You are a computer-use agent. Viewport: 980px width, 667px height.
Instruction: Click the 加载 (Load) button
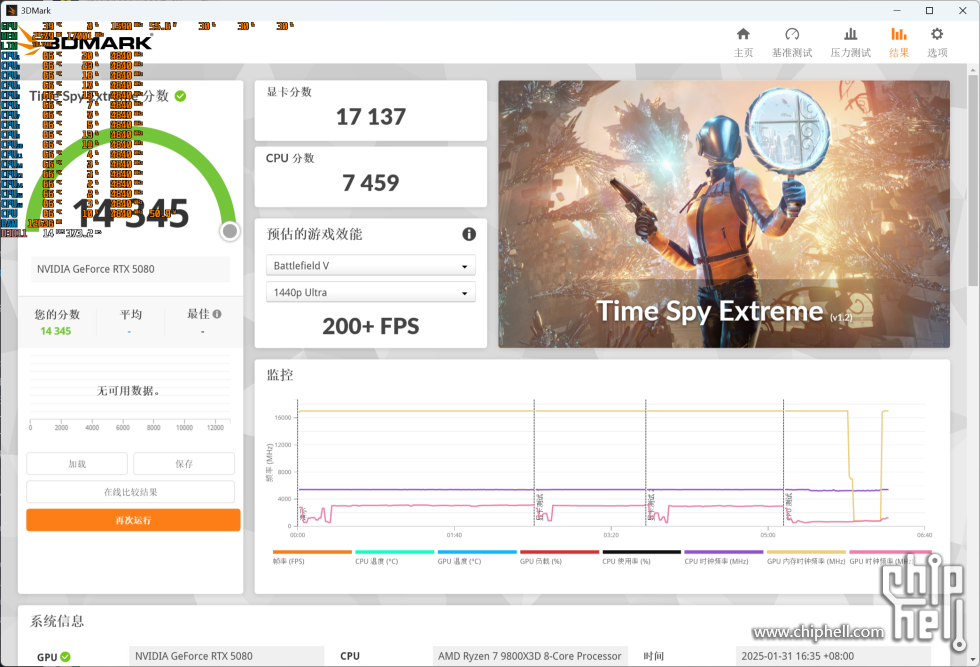tap(77, 464)
